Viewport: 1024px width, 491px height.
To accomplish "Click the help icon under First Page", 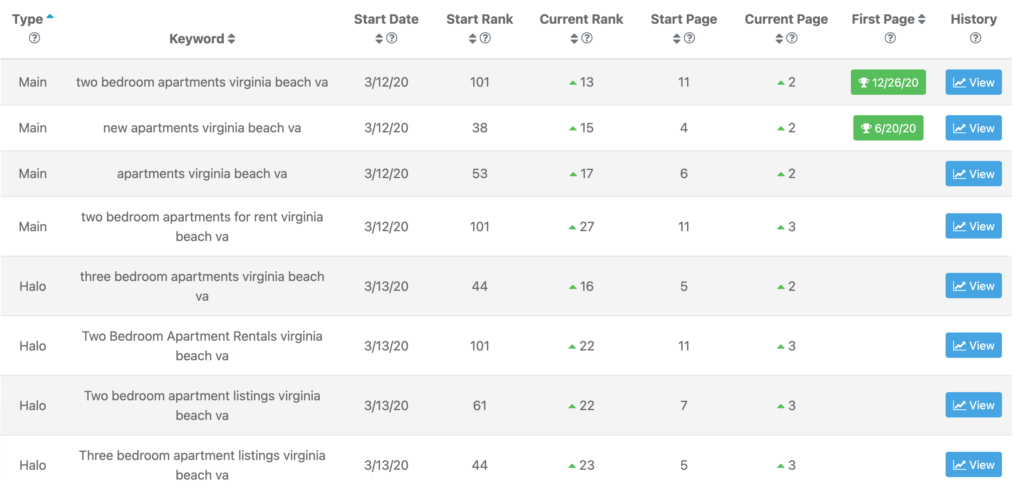I will (x=889, y=38).
